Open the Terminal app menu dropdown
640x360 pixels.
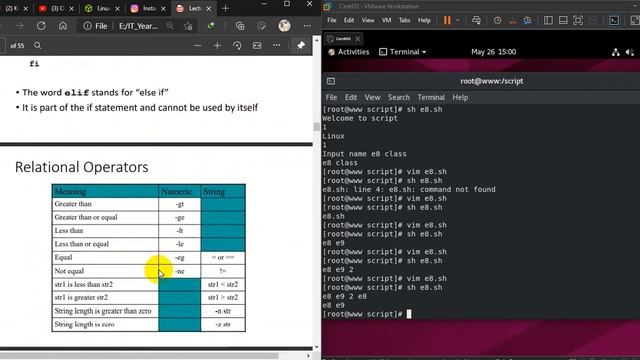point(403,52)
